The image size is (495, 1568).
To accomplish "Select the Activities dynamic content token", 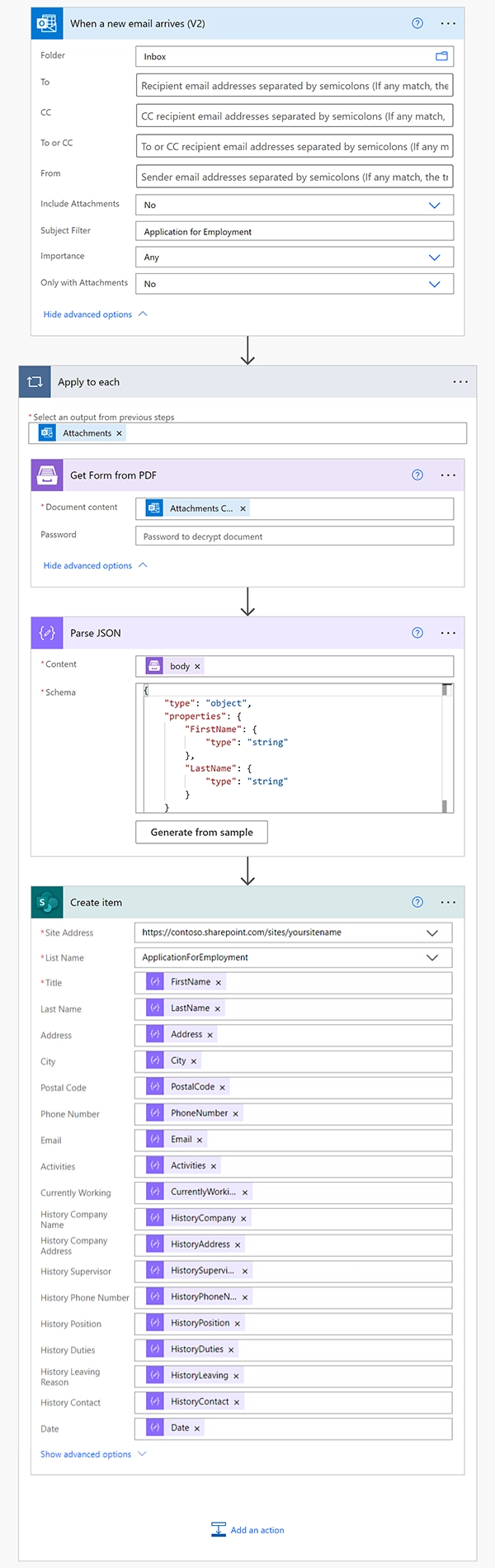I will [x=182, y=1165].
